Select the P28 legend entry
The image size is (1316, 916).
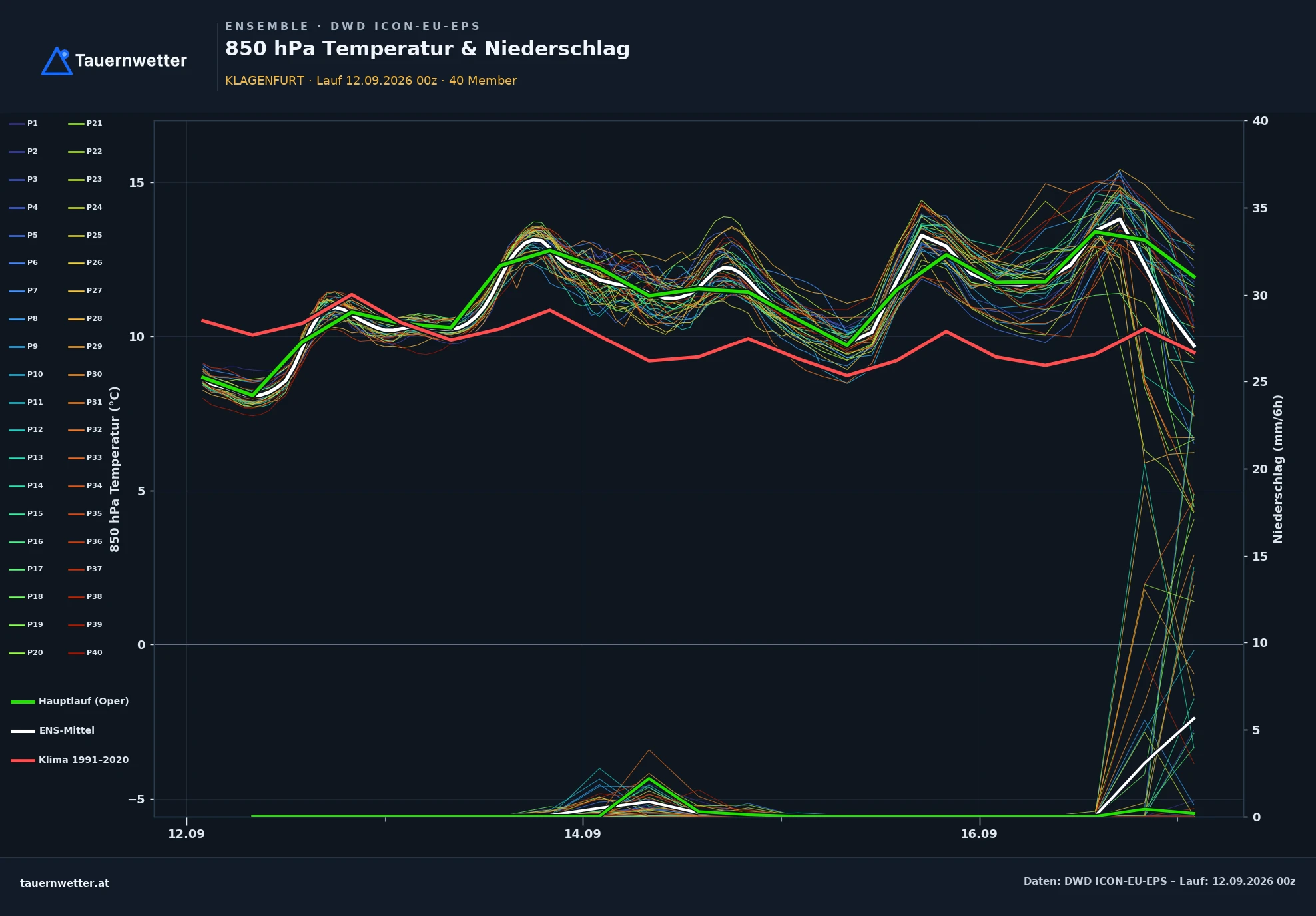point(85,319)
